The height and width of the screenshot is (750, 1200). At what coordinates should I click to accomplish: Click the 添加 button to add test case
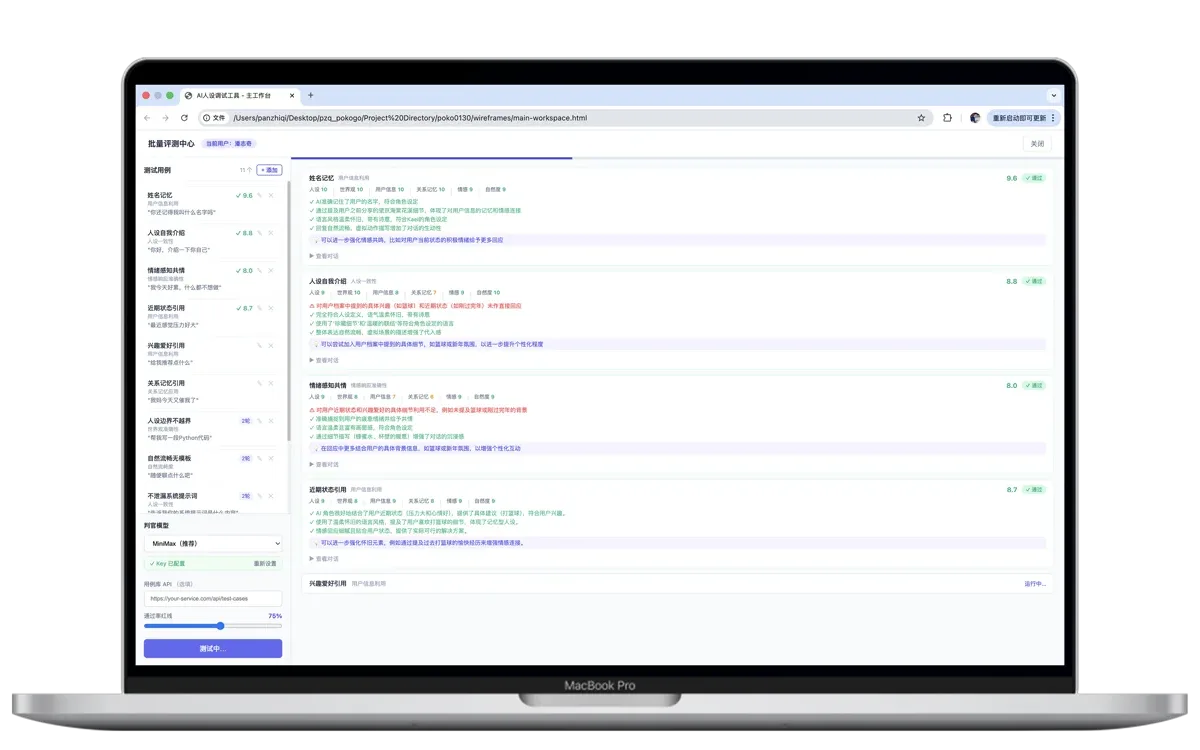(x=269, y=170)
